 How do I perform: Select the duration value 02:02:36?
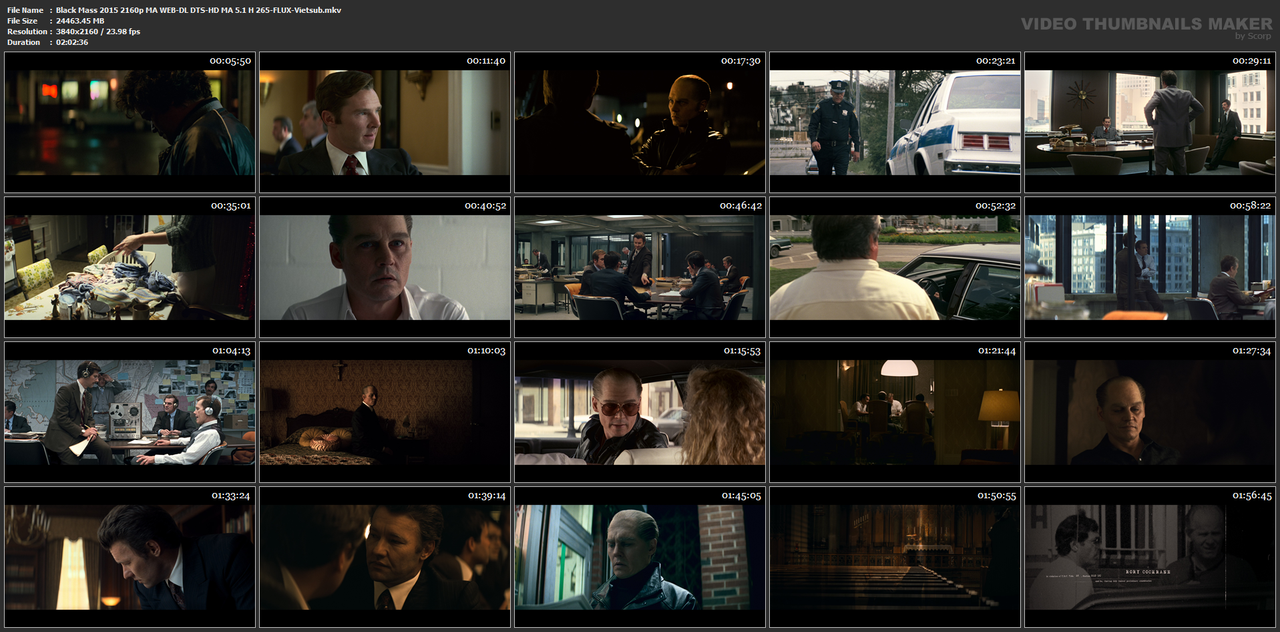[x=72, y=42]
